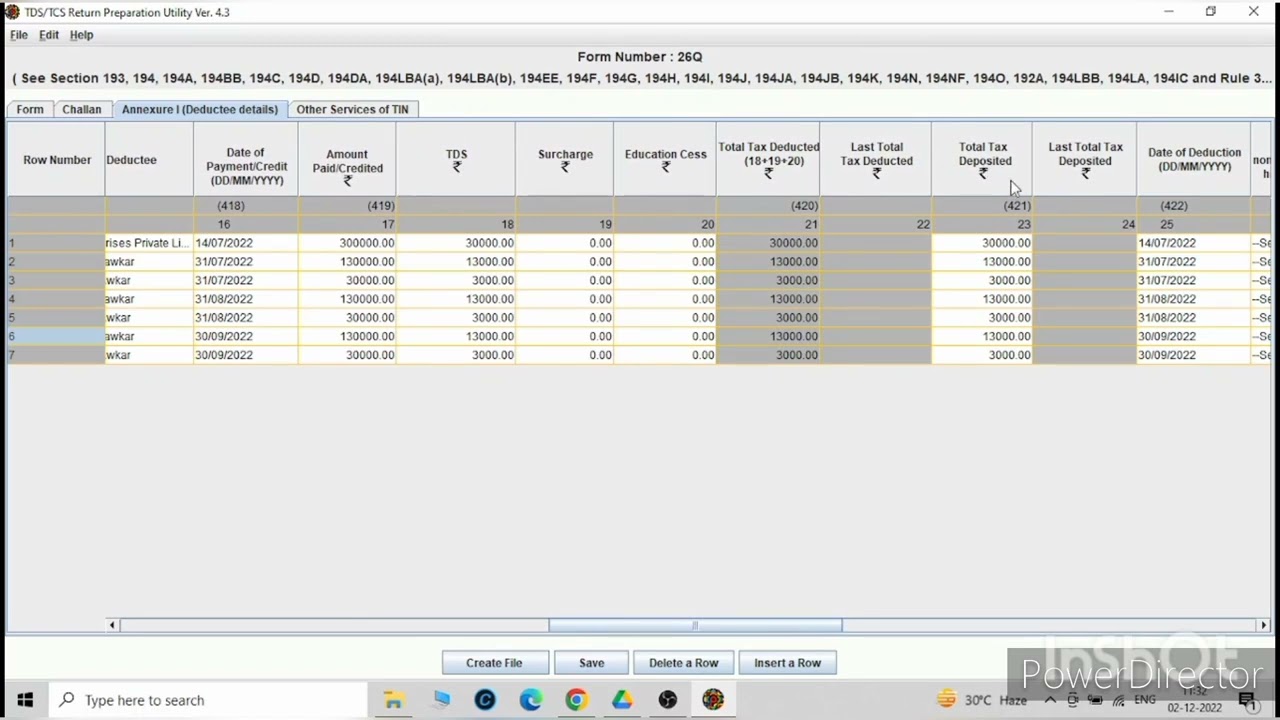The image size is (1280, 720).
Task: Switch to the Challan tab
Action: click(x=82, y=109)
